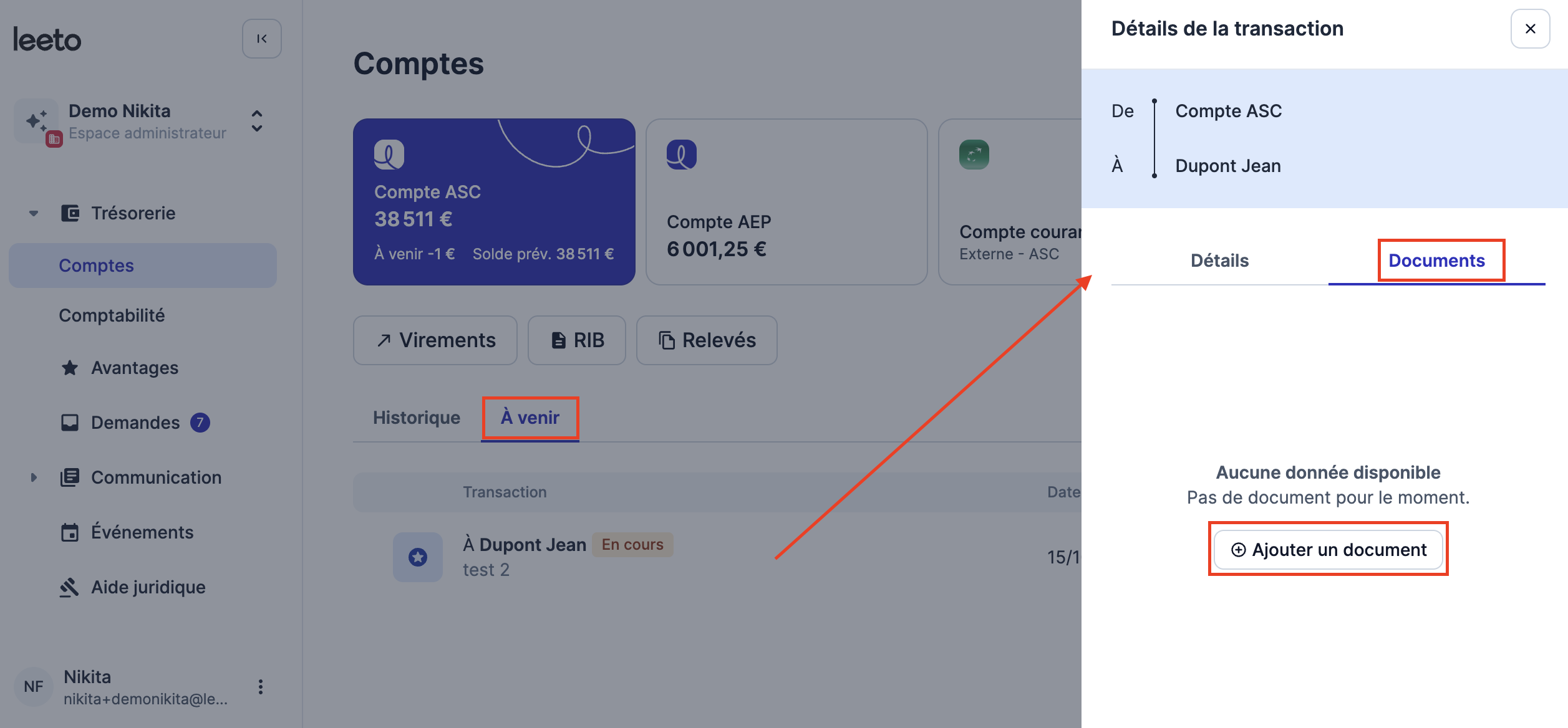Switch to the Détails tab
1568x728 pixels.
(1220, 261)
